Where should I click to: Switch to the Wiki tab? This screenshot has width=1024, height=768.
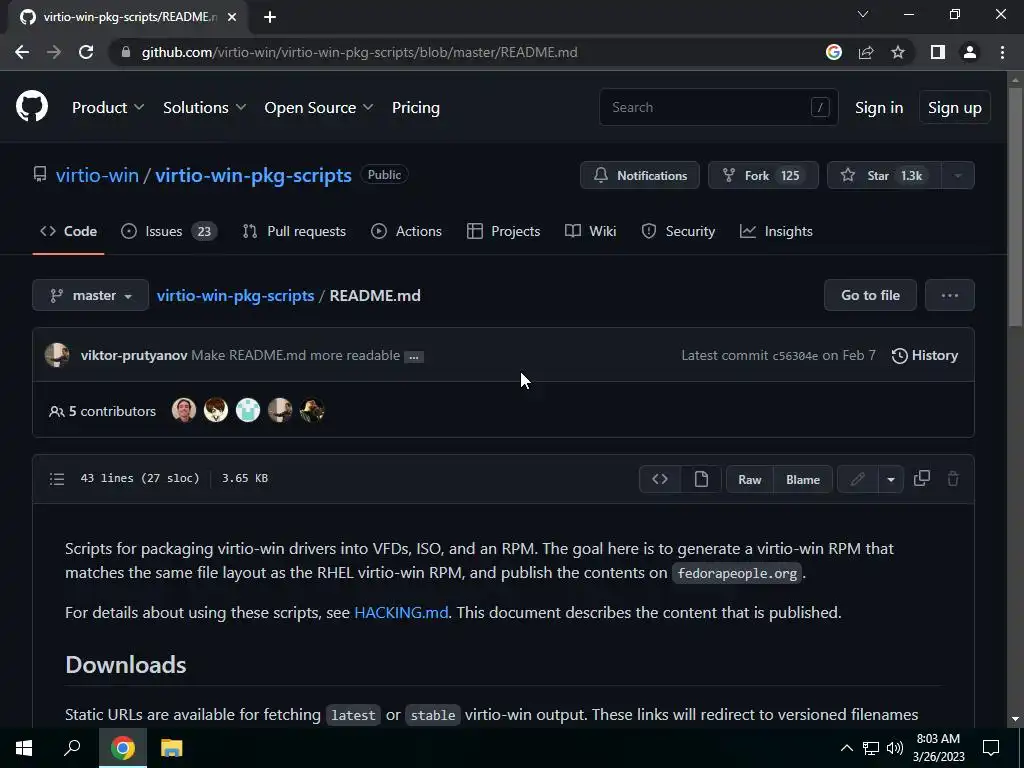tap(590, 231)
